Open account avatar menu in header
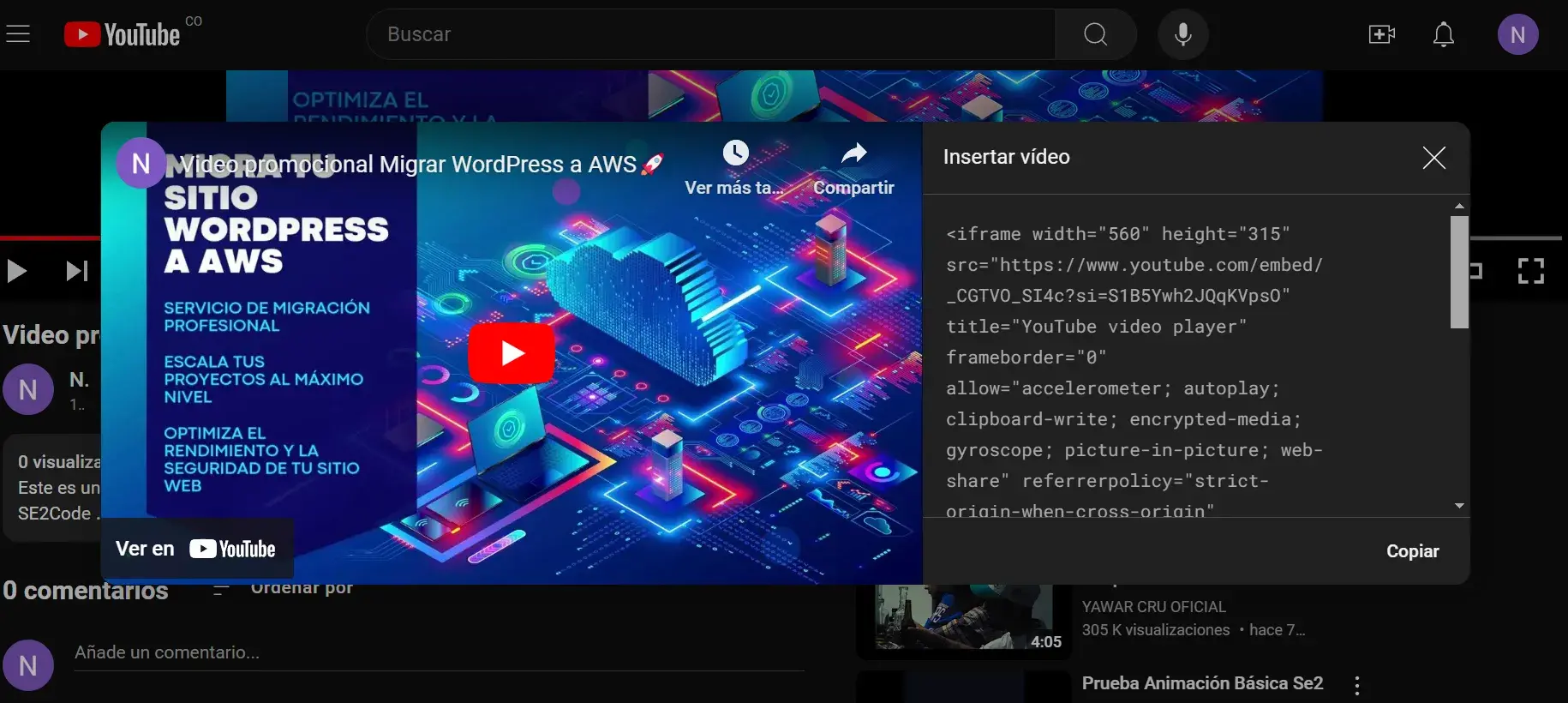 point(1517,34)
